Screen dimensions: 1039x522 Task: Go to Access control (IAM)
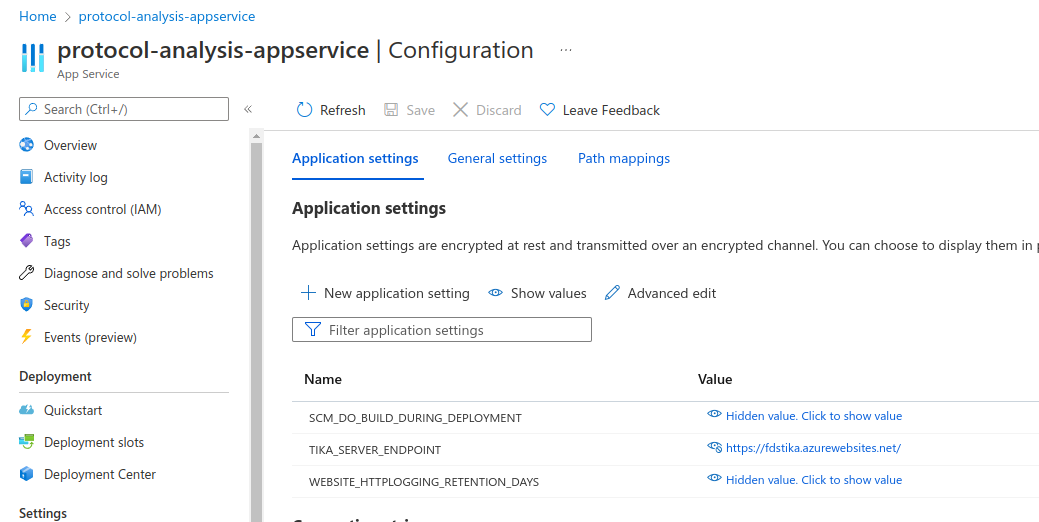[x=103, y=209]
